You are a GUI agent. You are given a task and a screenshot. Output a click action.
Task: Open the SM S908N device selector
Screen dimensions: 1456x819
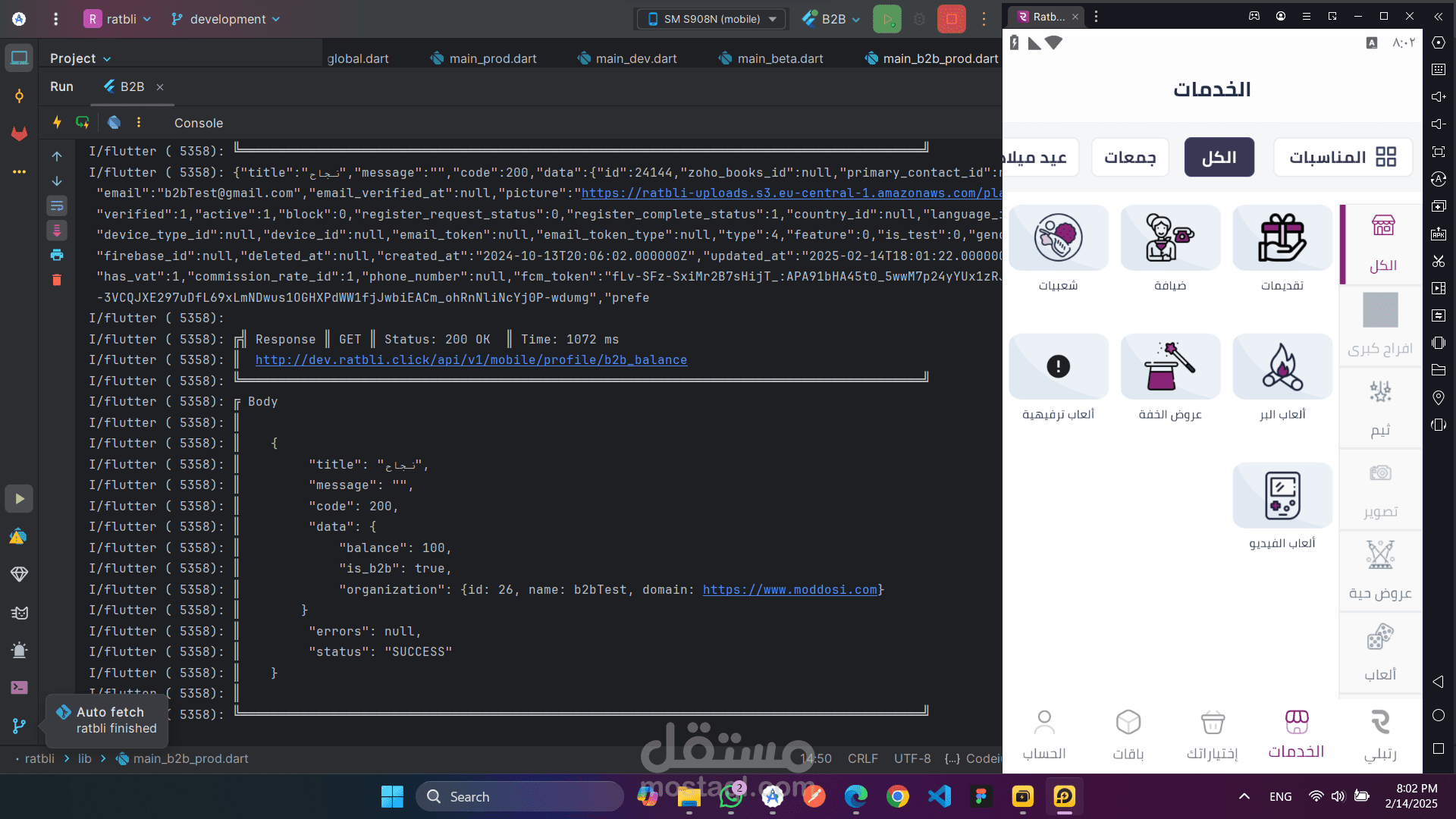(x=711, y=19)
